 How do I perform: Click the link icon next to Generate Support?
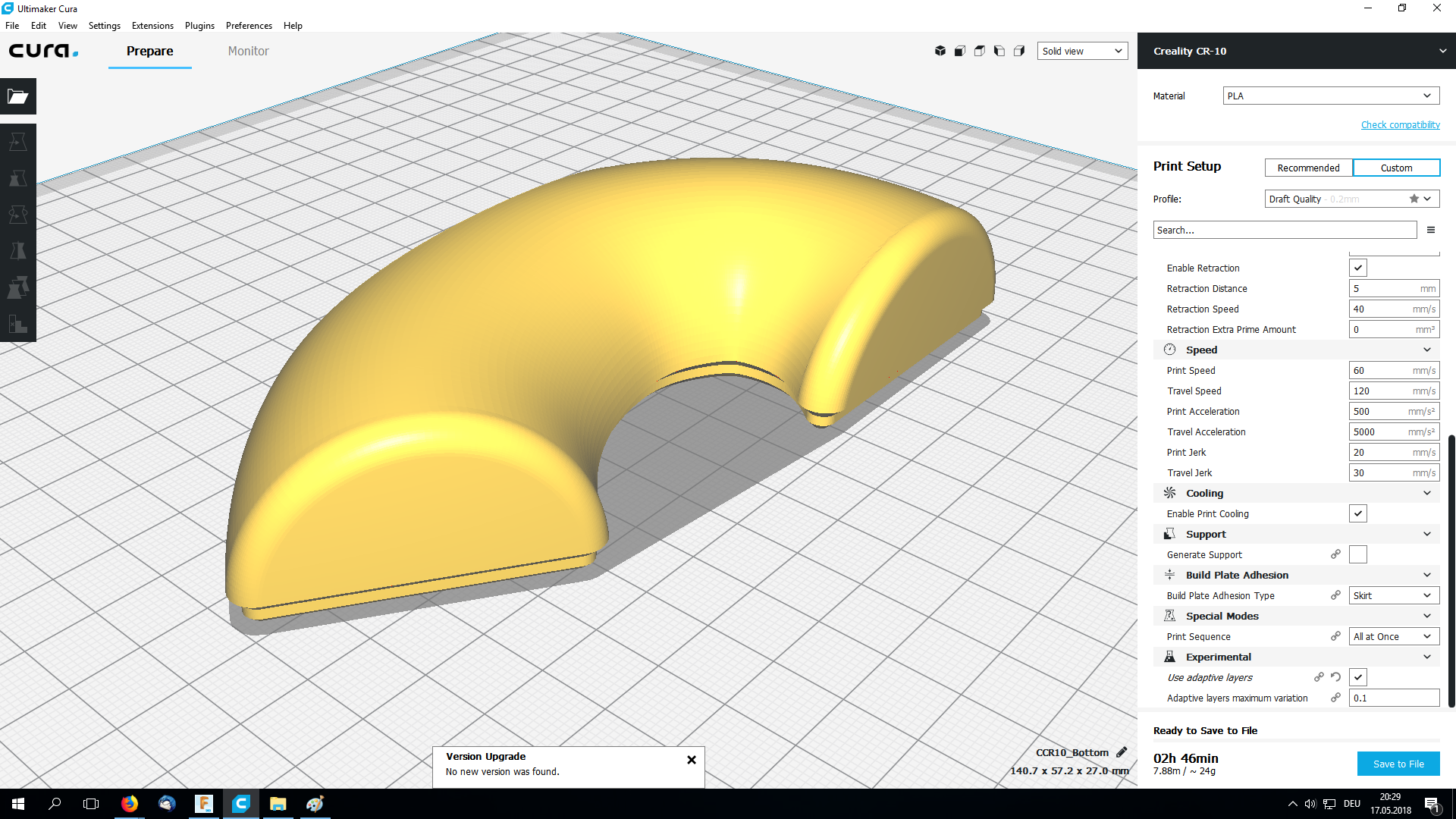(1336, 554)
